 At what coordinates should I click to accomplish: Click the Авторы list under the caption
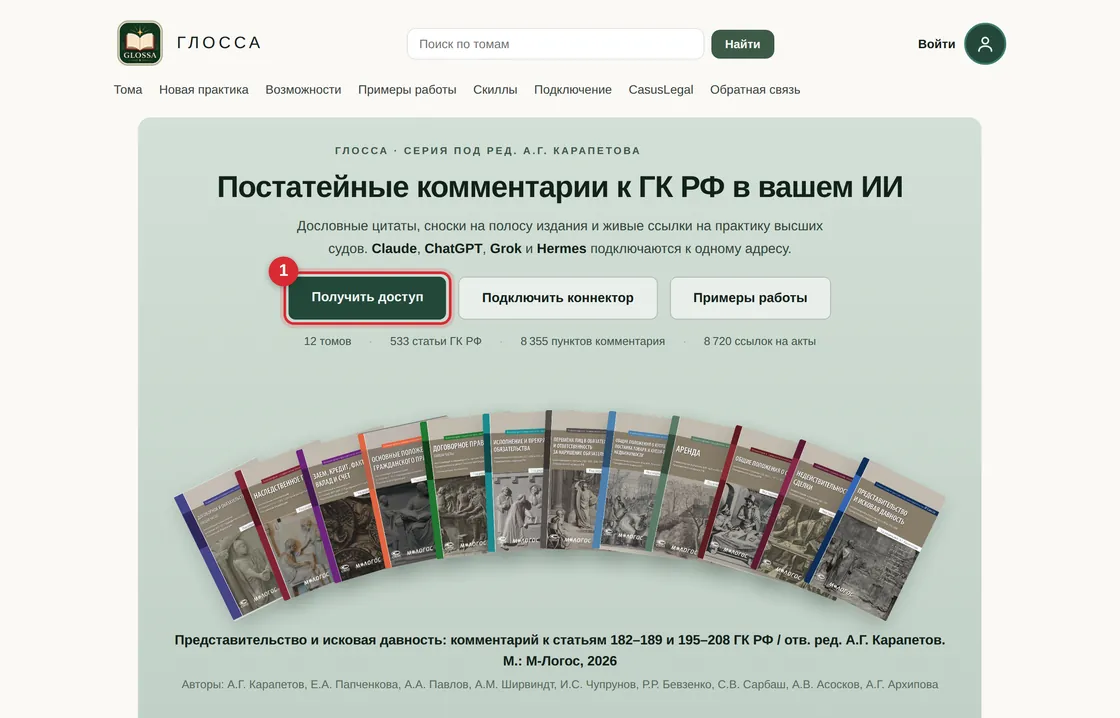coord(560,684)
